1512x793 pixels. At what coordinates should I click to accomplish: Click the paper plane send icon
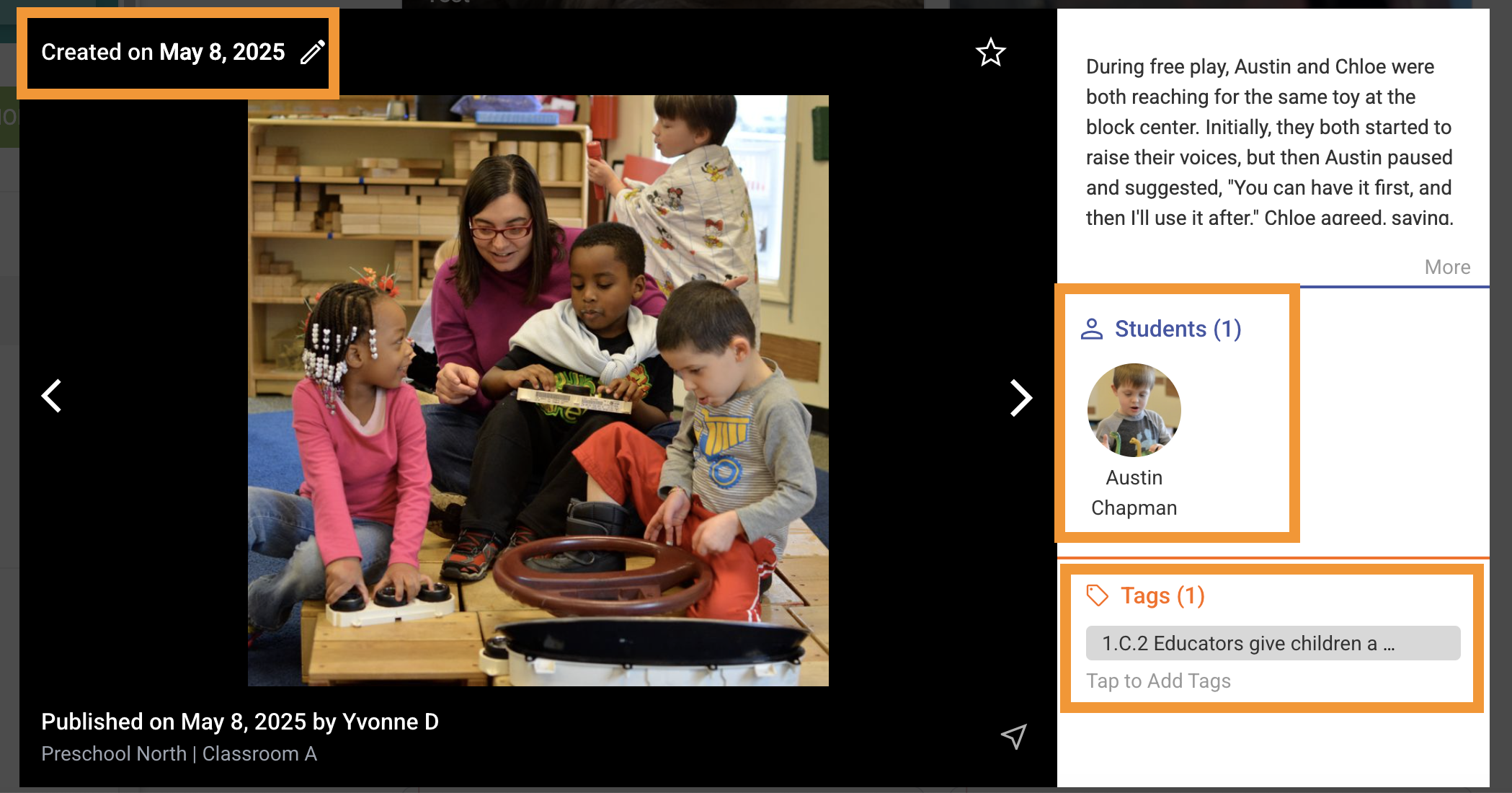[1014, 736]
